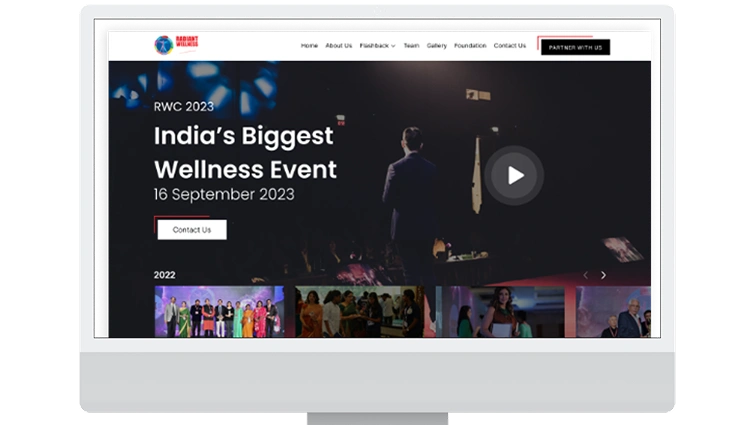The image size is (755, 425).
Task: Go to next gallery slide arrow
Action: (603, 275)
